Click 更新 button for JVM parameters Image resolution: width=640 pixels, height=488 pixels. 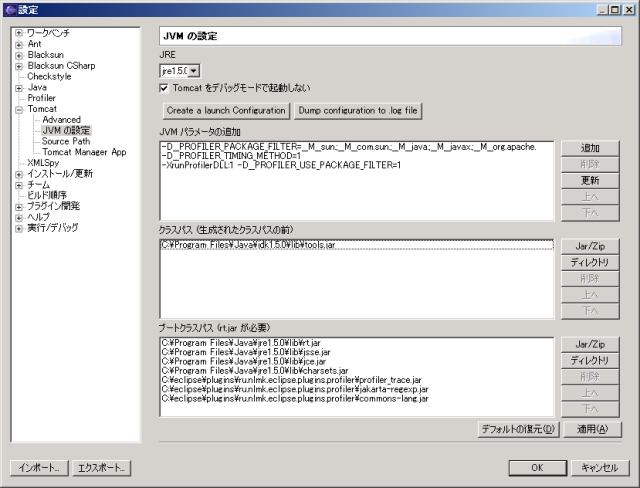coord(590,181)
